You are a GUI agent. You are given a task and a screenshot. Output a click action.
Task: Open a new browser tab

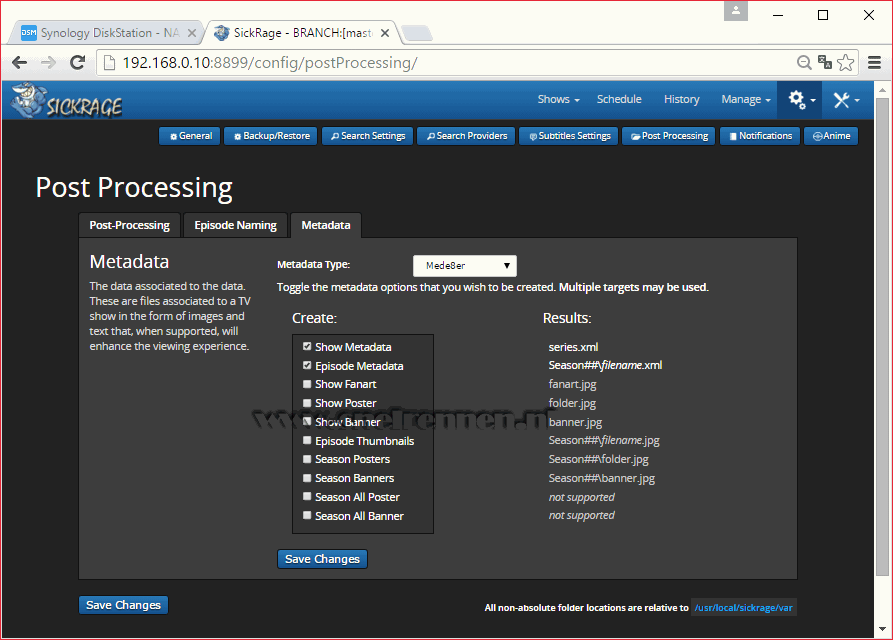click(x=417, y=33)
